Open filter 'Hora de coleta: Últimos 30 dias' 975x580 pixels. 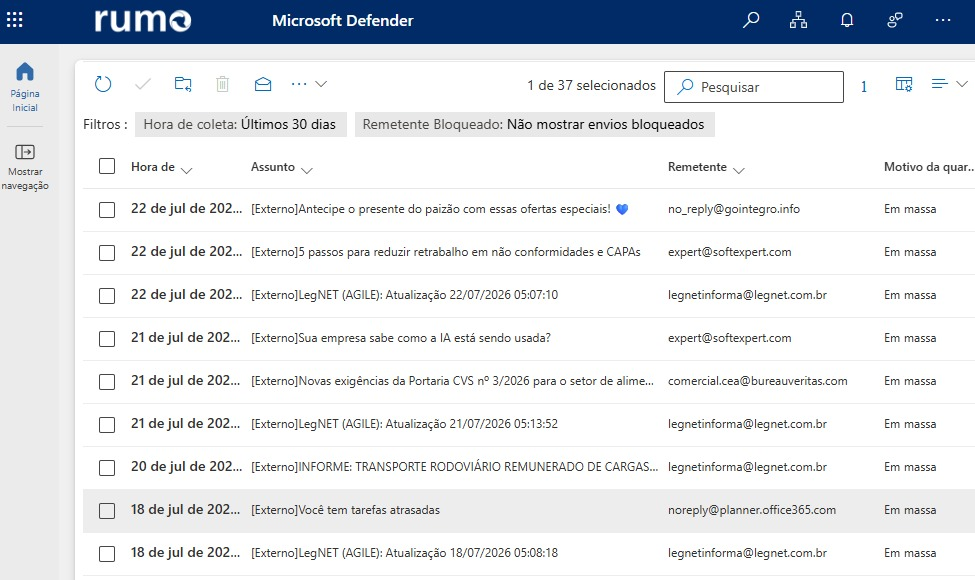(x=240, y=124)
